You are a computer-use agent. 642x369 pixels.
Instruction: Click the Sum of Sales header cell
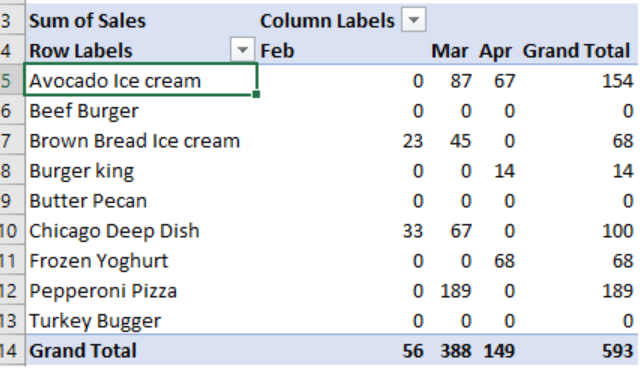point(141,20)
